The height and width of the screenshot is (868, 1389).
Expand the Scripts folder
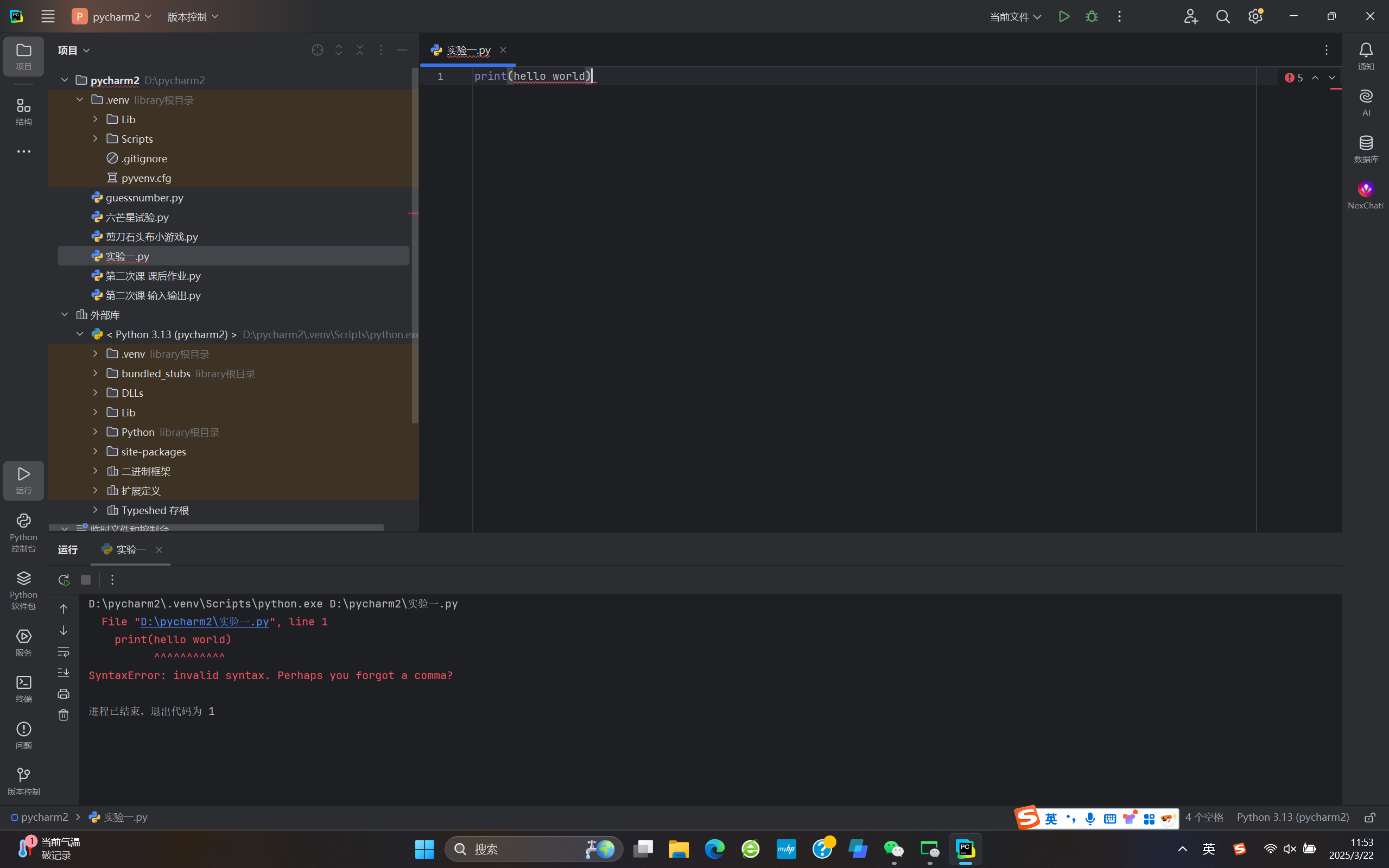(96, 139)
